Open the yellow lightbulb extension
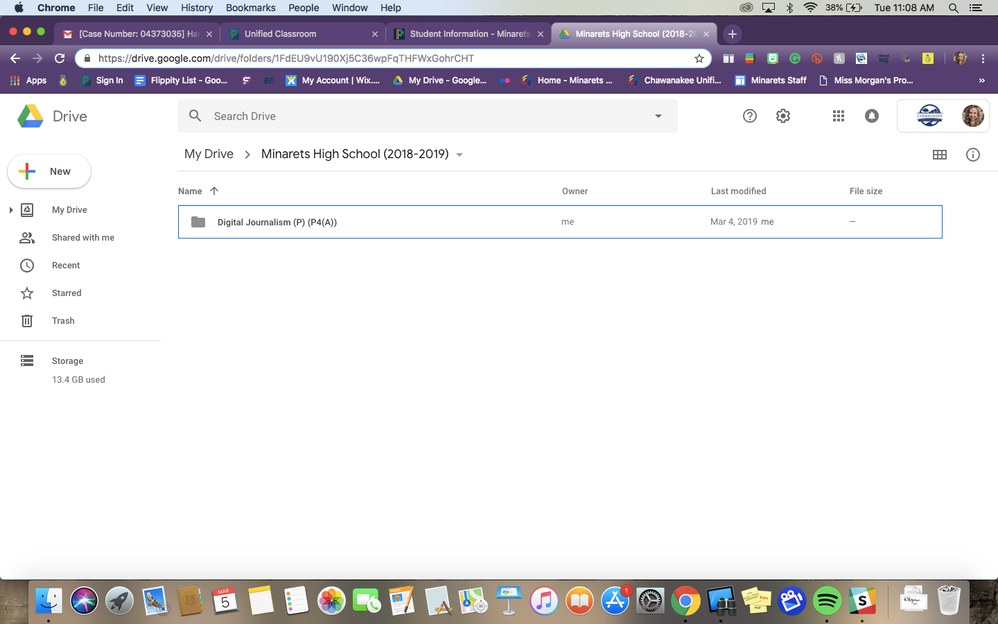The image size is (998, 624). [927, 59]
